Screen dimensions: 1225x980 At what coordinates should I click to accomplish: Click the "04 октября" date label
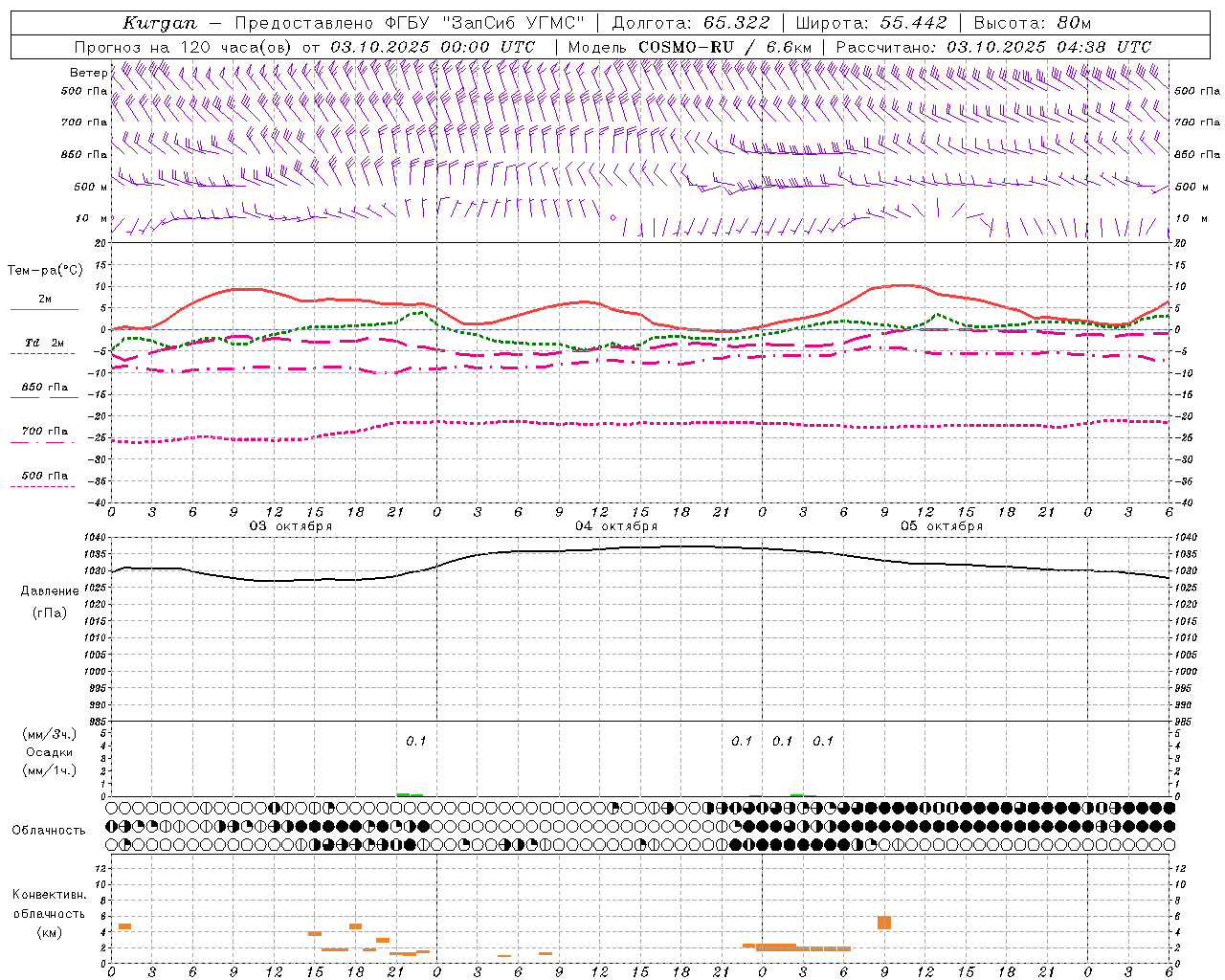[x=616, y=526]
